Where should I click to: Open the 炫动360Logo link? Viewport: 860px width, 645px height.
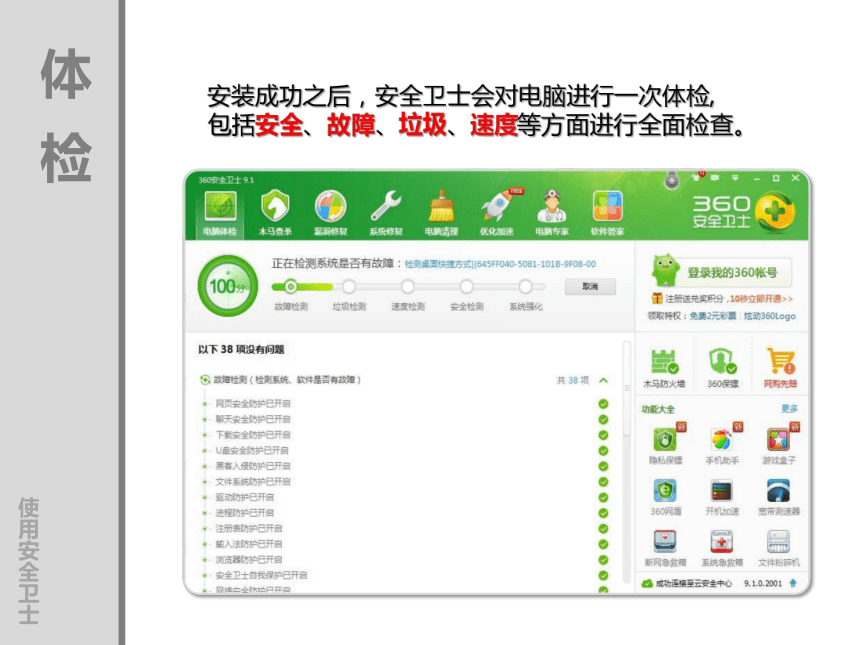click(x=770, y=316)
